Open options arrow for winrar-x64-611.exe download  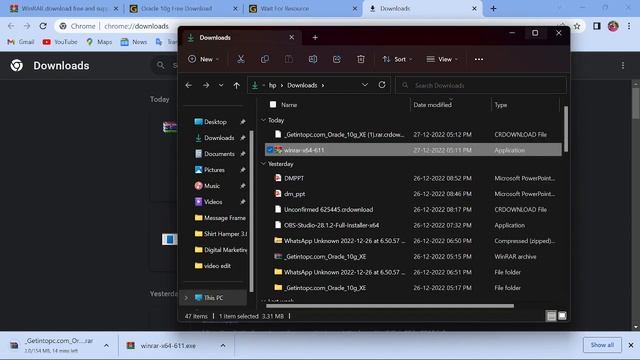coord(223,346)
